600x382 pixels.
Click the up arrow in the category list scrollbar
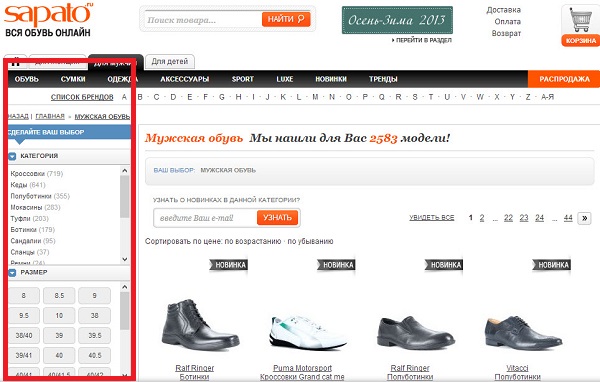[x=125, y=171]
